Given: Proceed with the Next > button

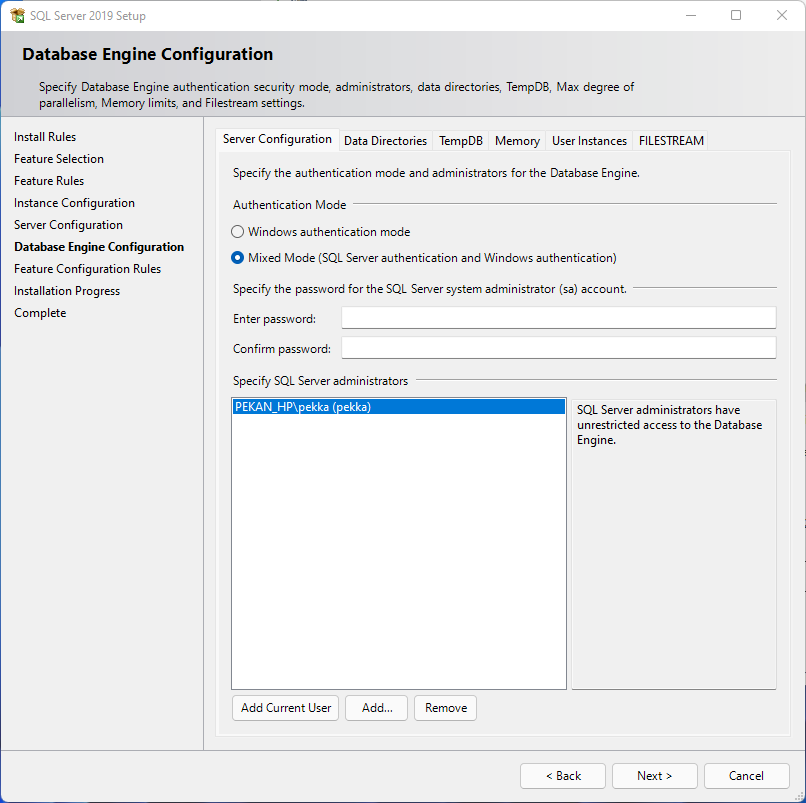Looking at the screenshot, I should [x=654, y=776].
